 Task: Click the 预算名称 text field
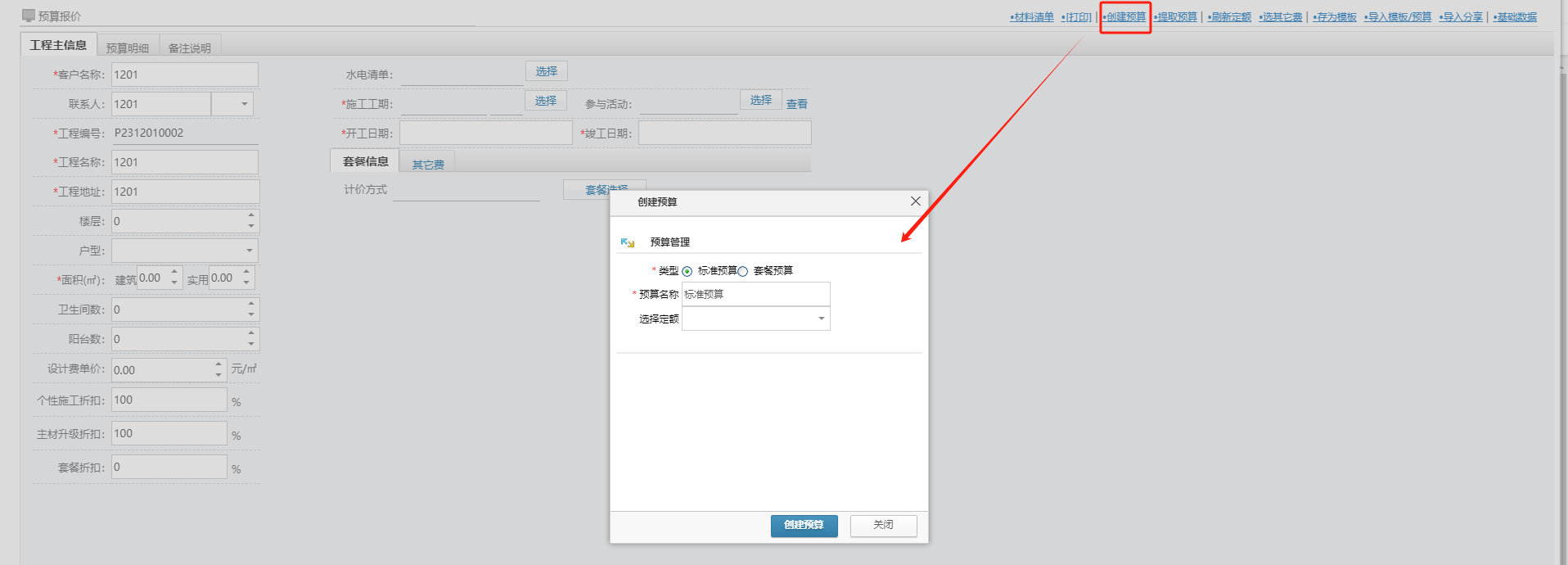coord(755,294)
